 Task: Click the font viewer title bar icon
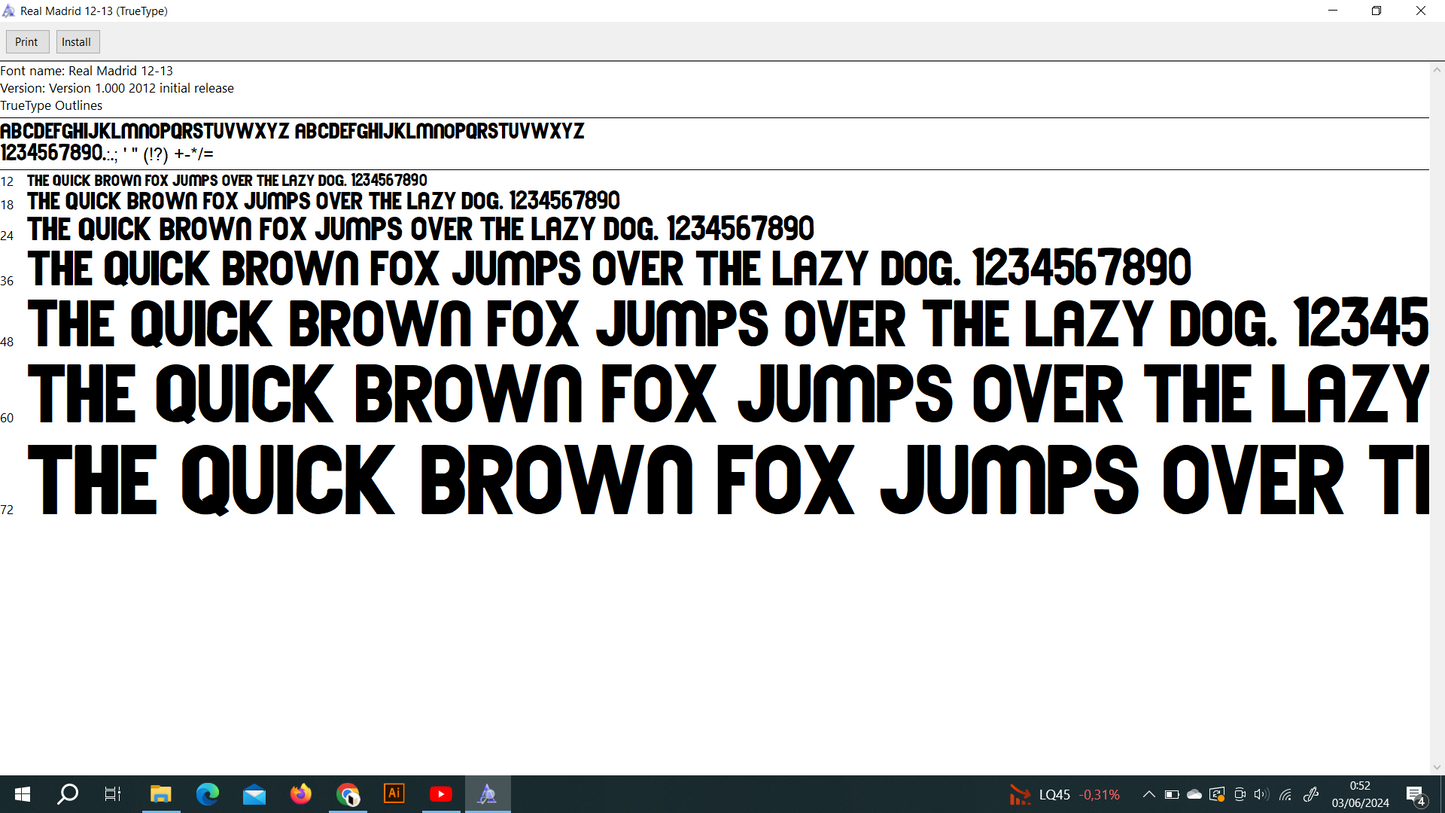(10, 11)
